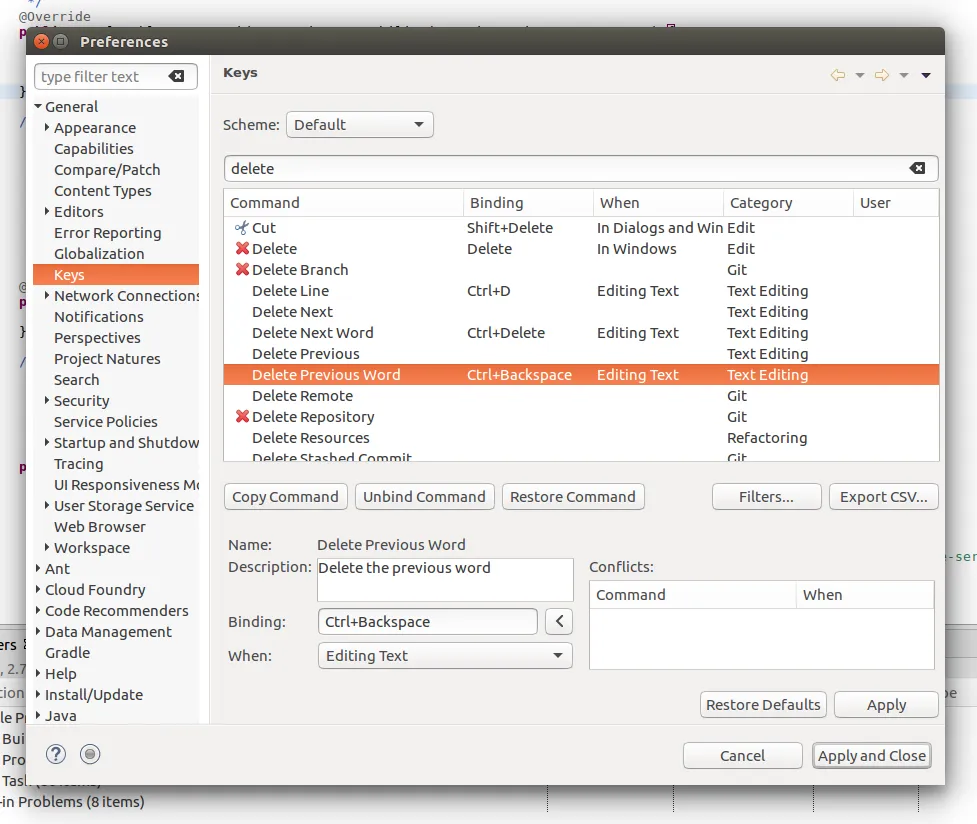The image size is (977, 824).
Task: Open the forward history dropdown arrow
Action: tap(903, 75)
